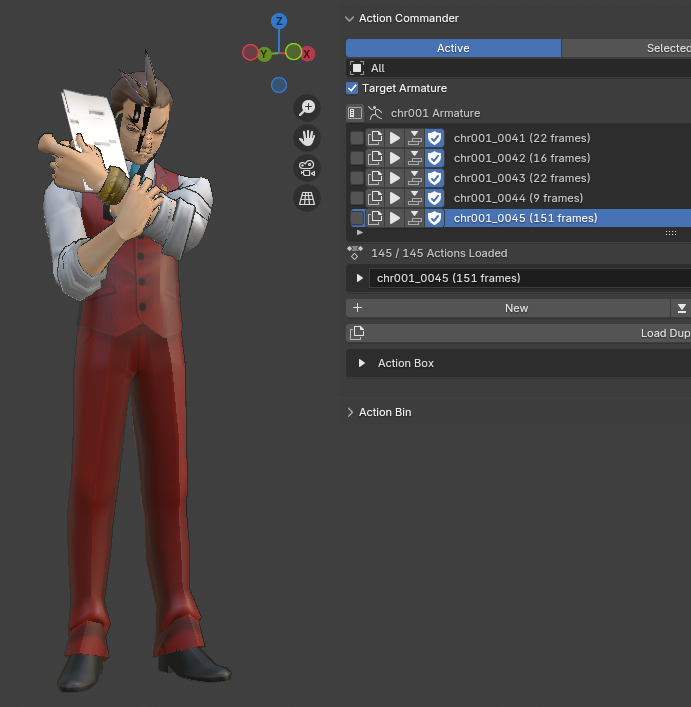Image resolution: width=691 pixels, height=707 pixels.
Task: Toggle fake user shield for chr001_0043
Action: click(435, 178)
